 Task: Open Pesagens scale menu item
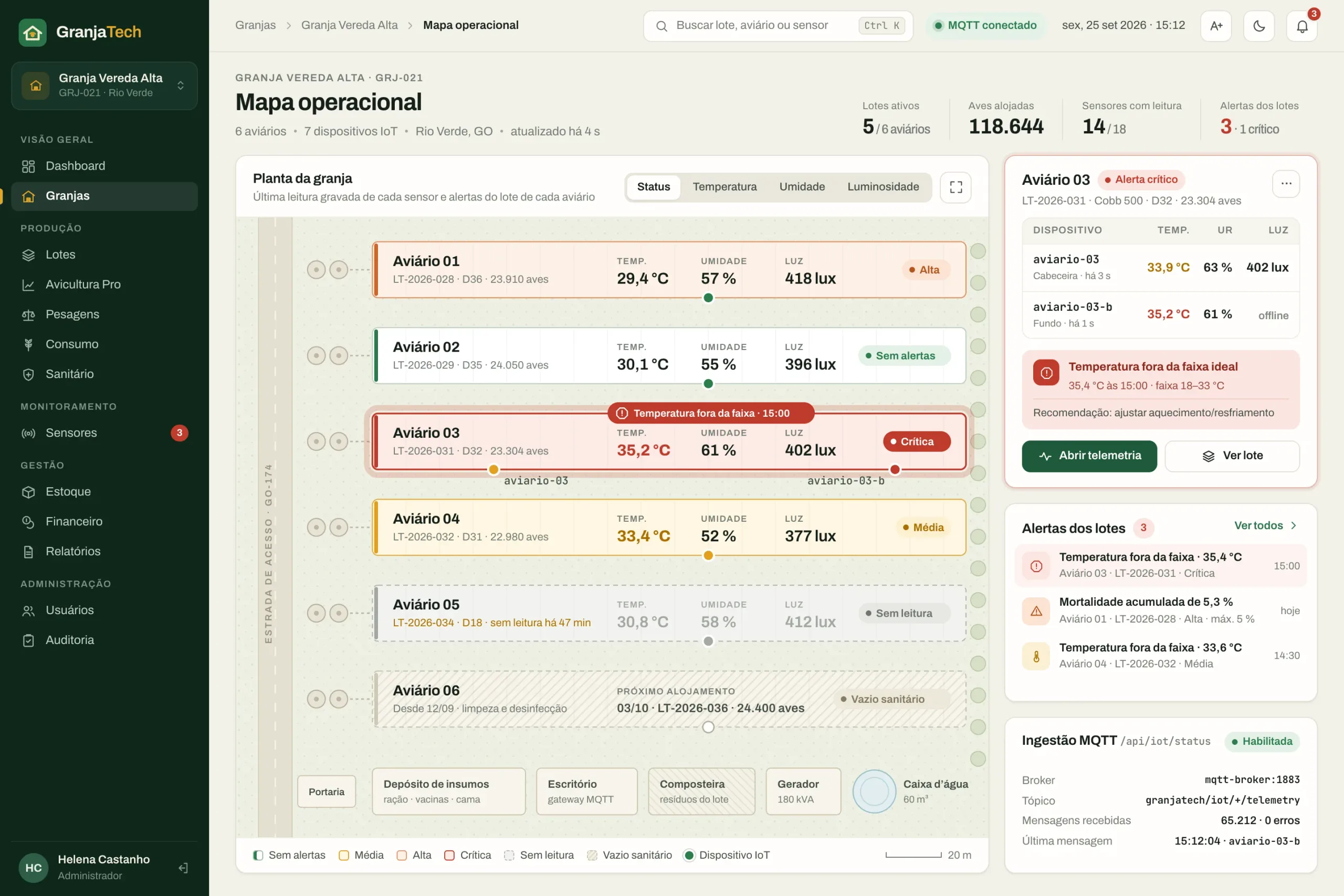click(104, 314)
